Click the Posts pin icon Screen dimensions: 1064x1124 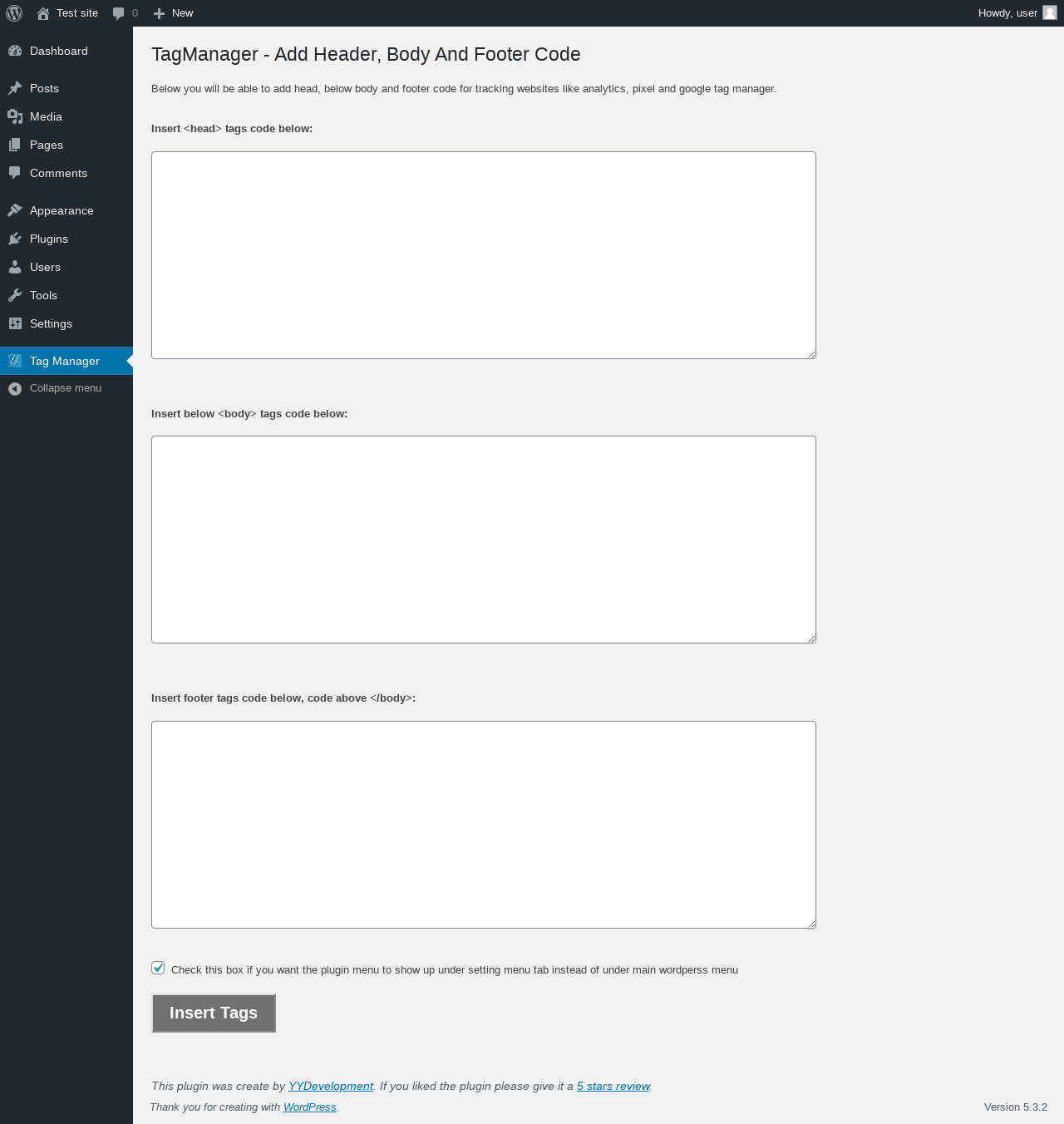tap(15, 88)
